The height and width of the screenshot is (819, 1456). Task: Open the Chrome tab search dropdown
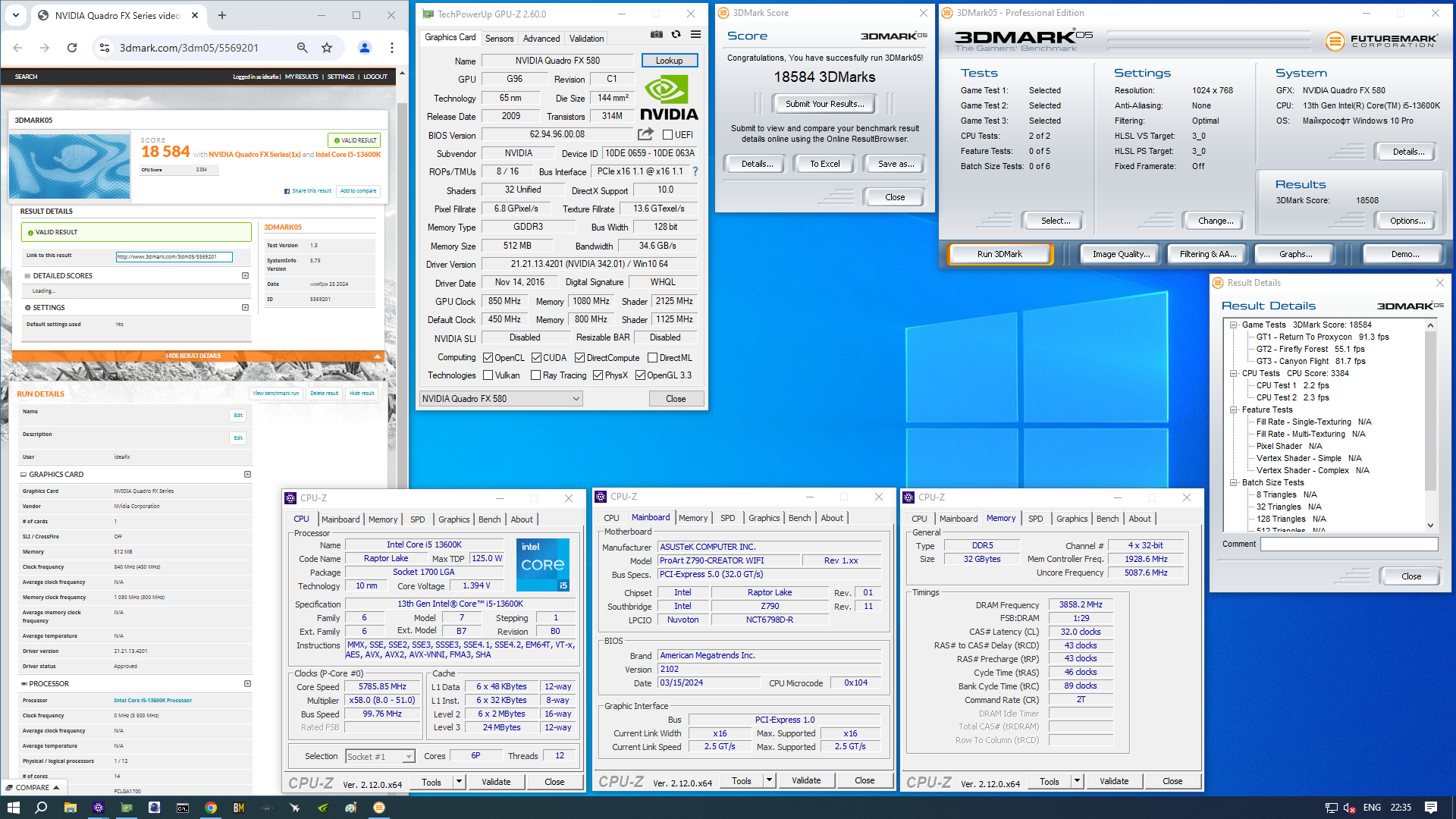click(x=16, y=15)
